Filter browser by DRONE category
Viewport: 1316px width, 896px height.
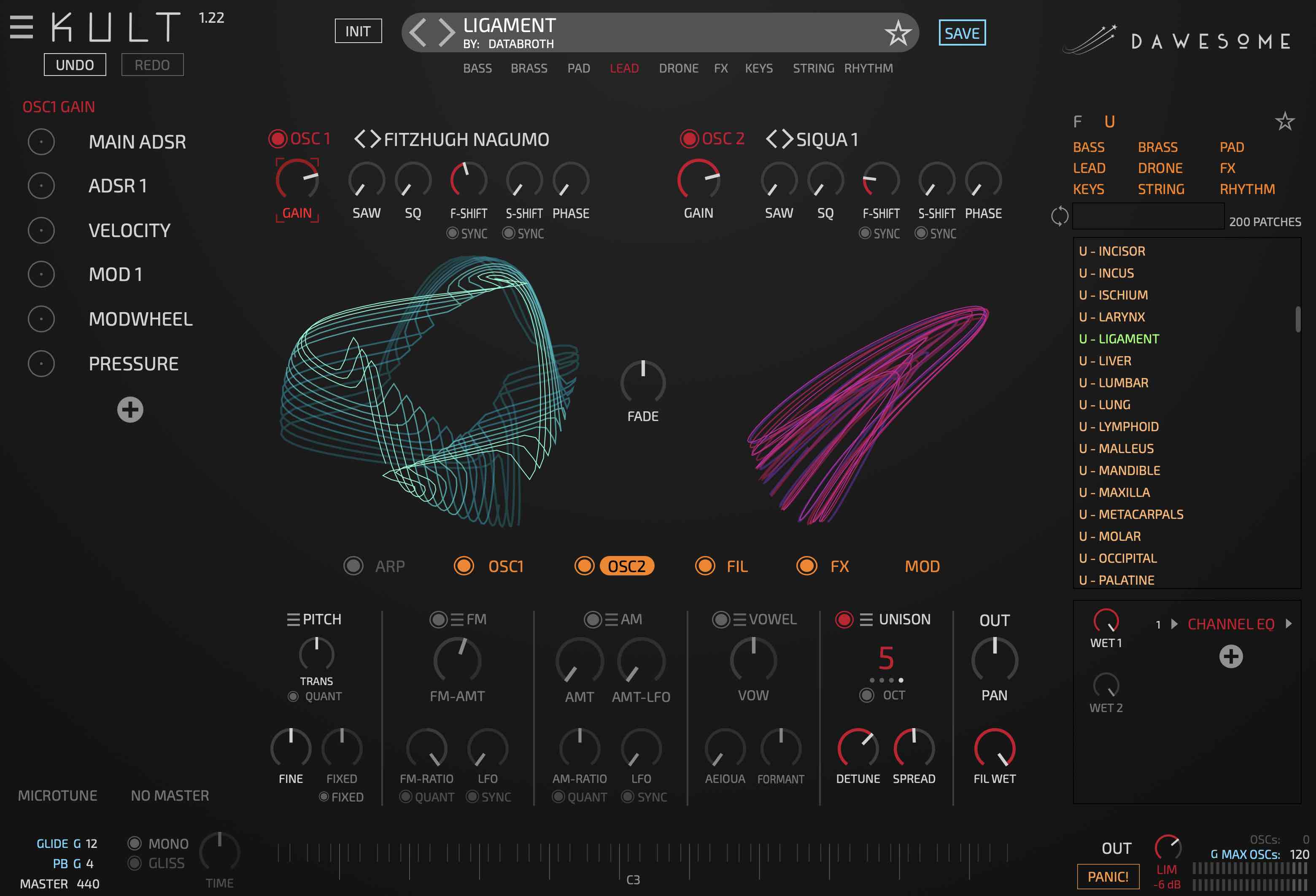pos(1160,168)
